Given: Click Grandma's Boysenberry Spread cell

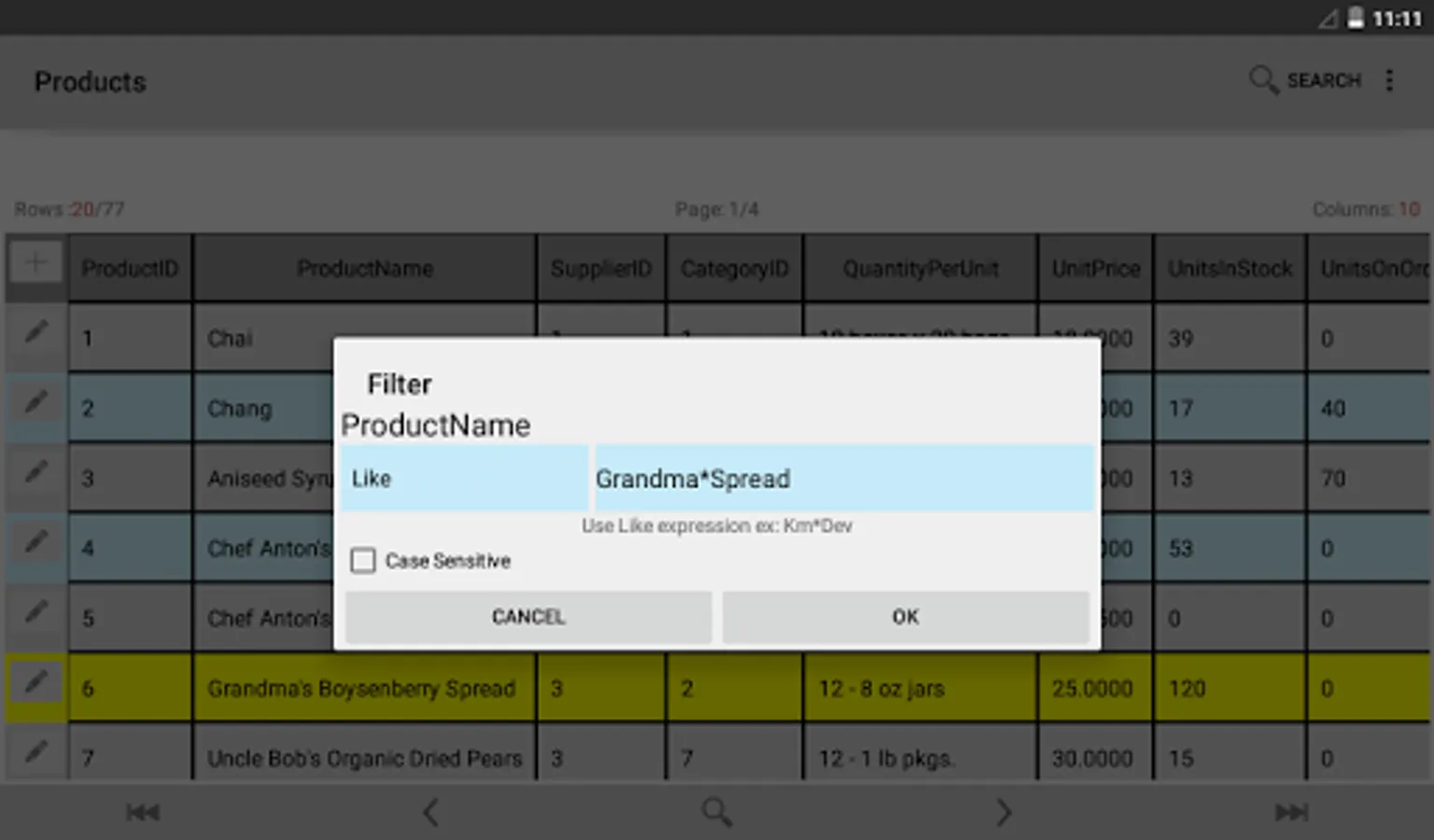Looking at the screenshot, I should coord(365,688).
